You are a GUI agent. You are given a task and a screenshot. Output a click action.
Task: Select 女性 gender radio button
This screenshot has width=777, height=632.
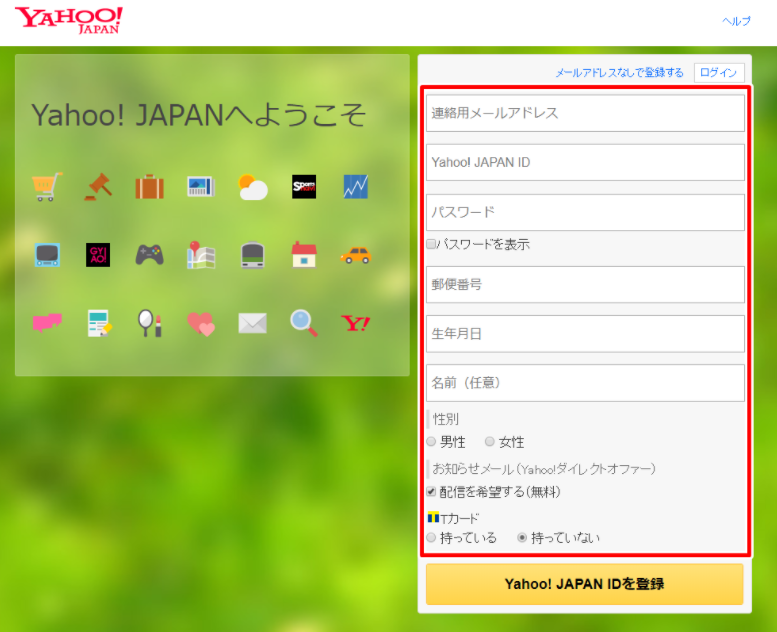(490, 441)
